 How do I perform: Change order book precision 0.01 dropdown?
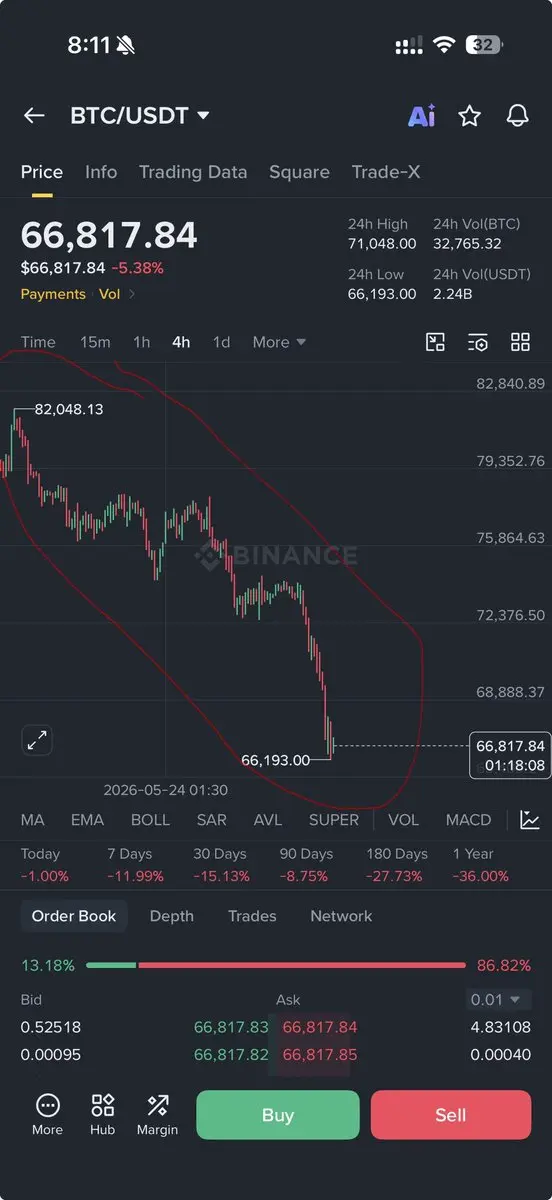[x=499, y=999]
